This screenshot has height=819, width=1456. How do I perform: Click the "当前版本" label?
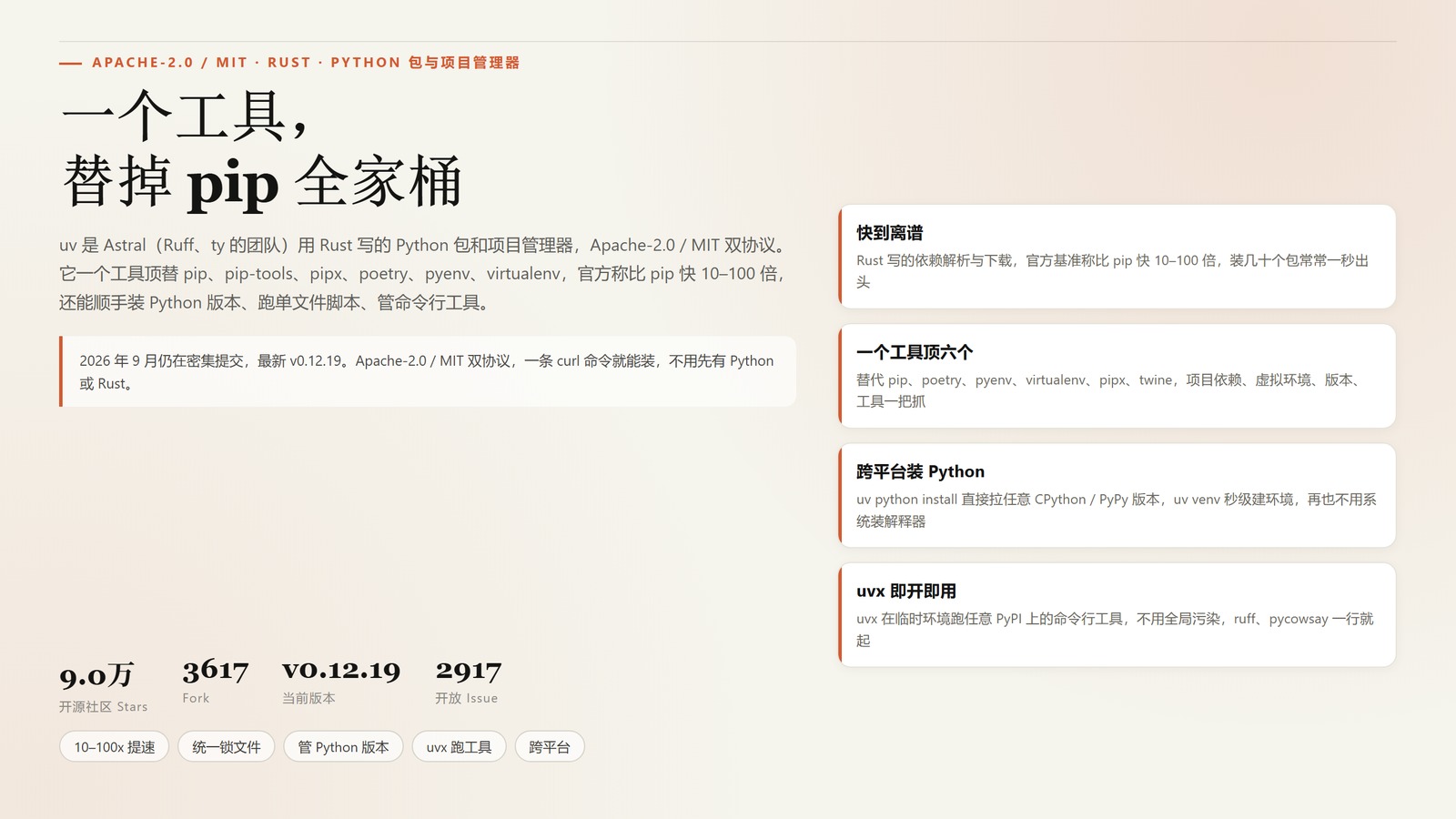click(308, 698)
